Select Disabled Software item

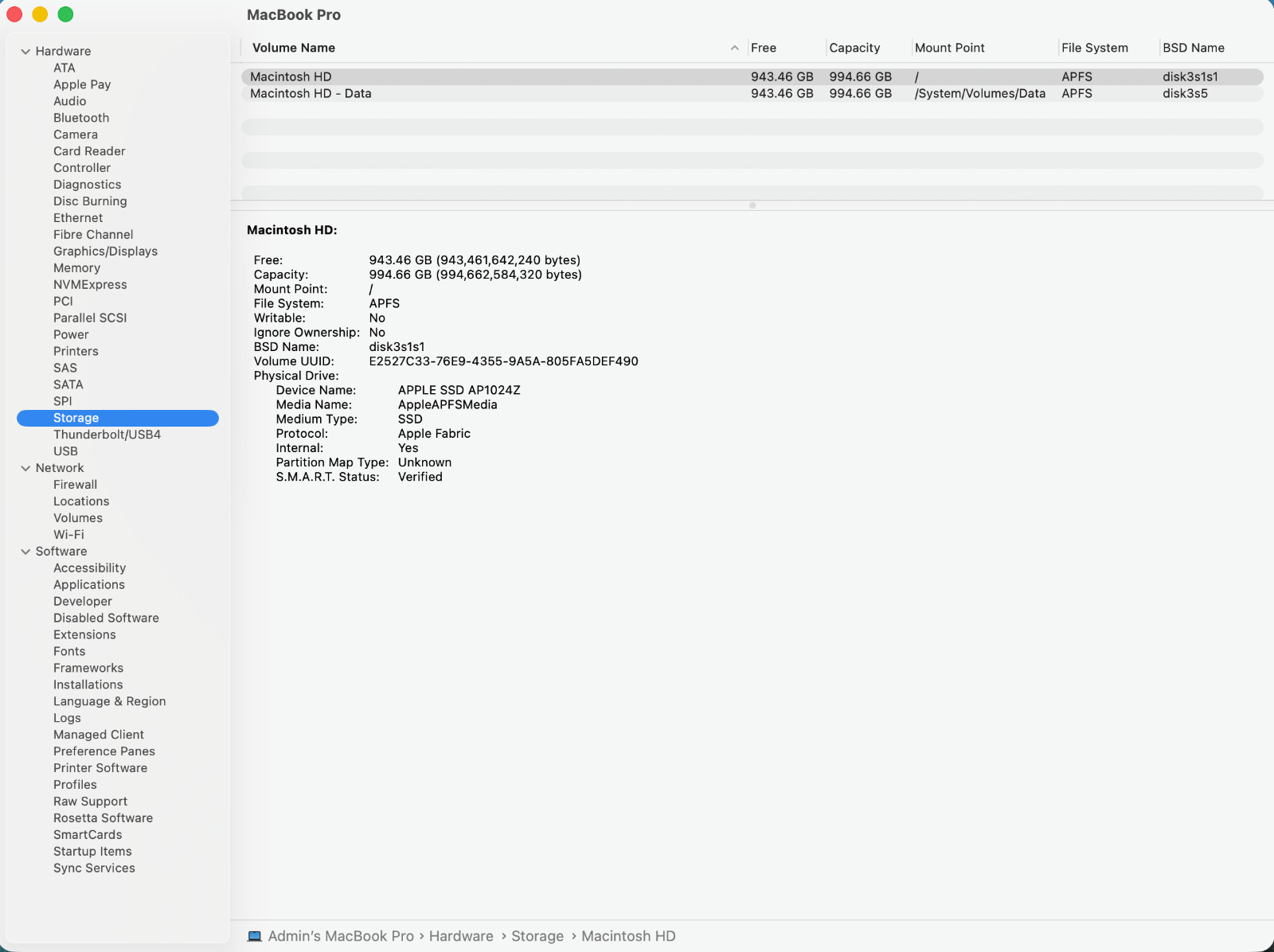pos(106,619)
